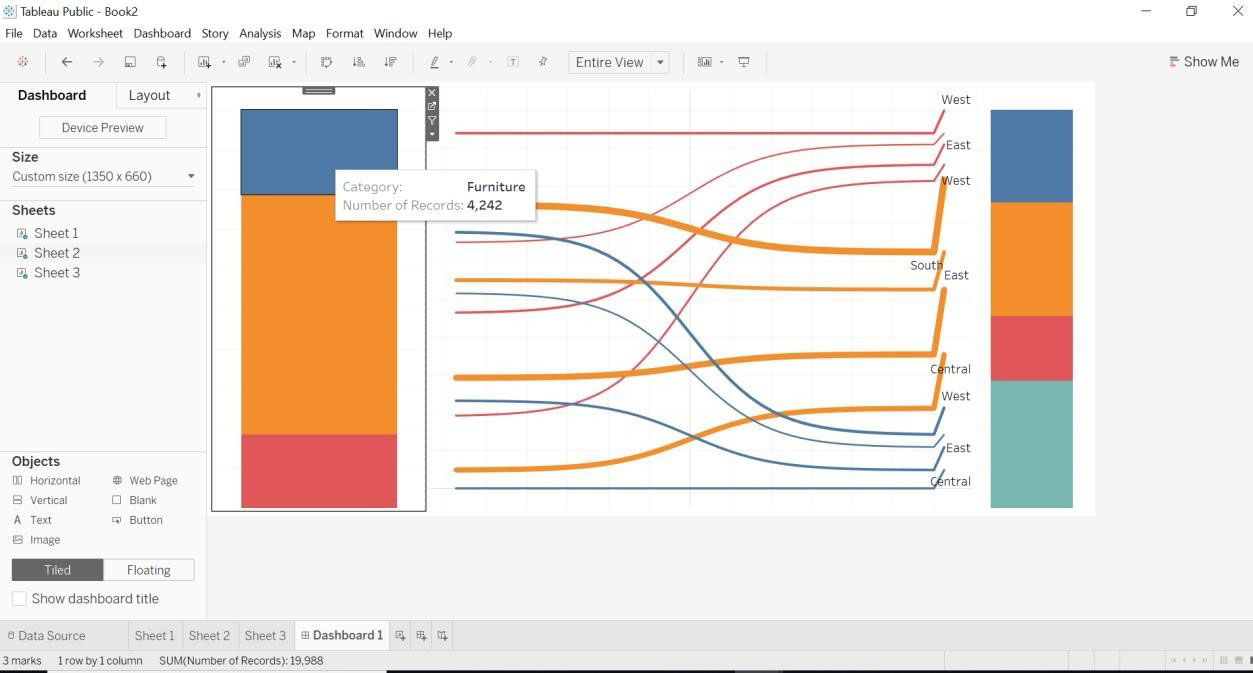Viewport: 1253px width, 673px height.
Task: Select Sheet 3 in Sheets list
Action: [56, 273]
